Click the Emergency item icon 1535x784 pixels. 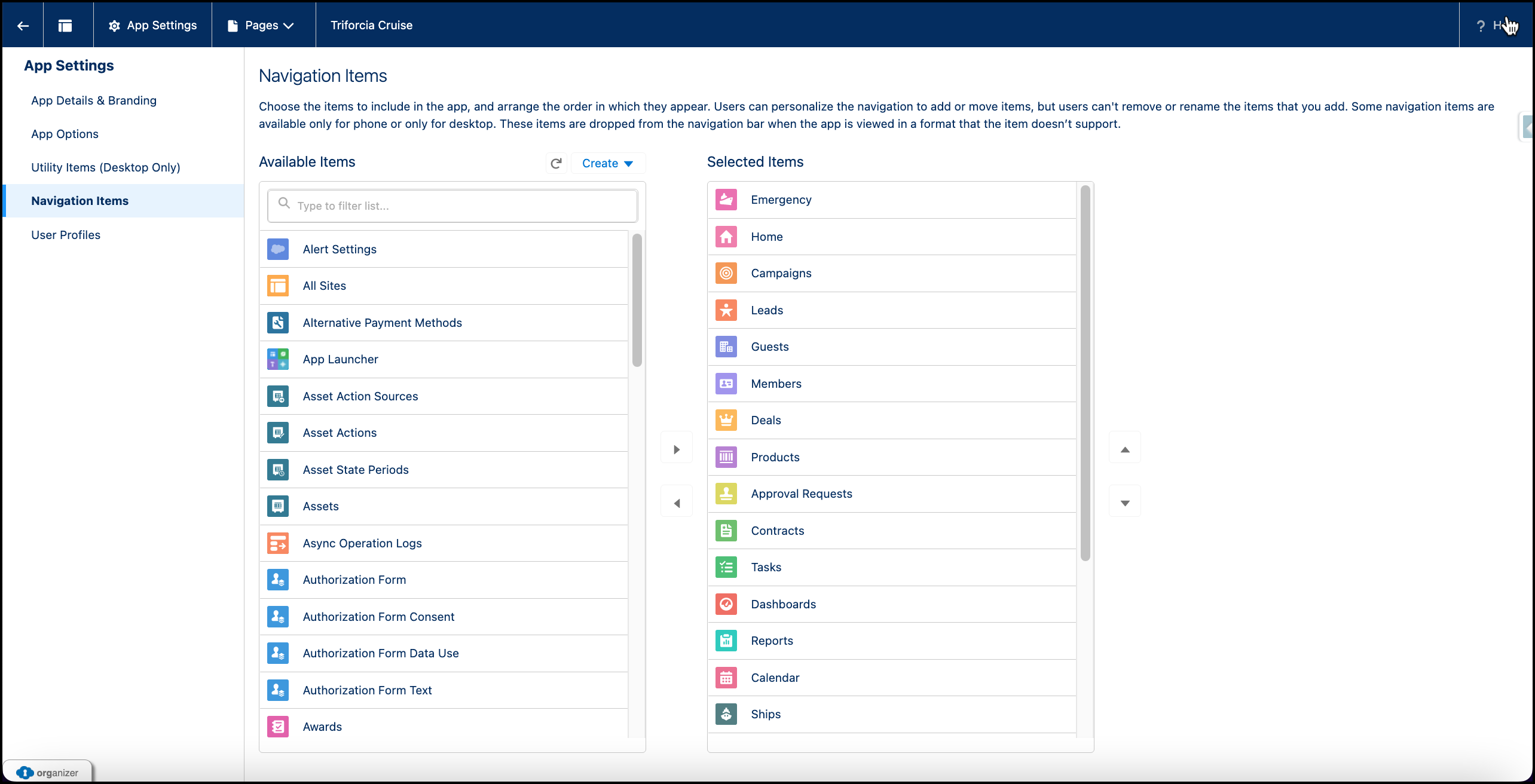[726, 200]
